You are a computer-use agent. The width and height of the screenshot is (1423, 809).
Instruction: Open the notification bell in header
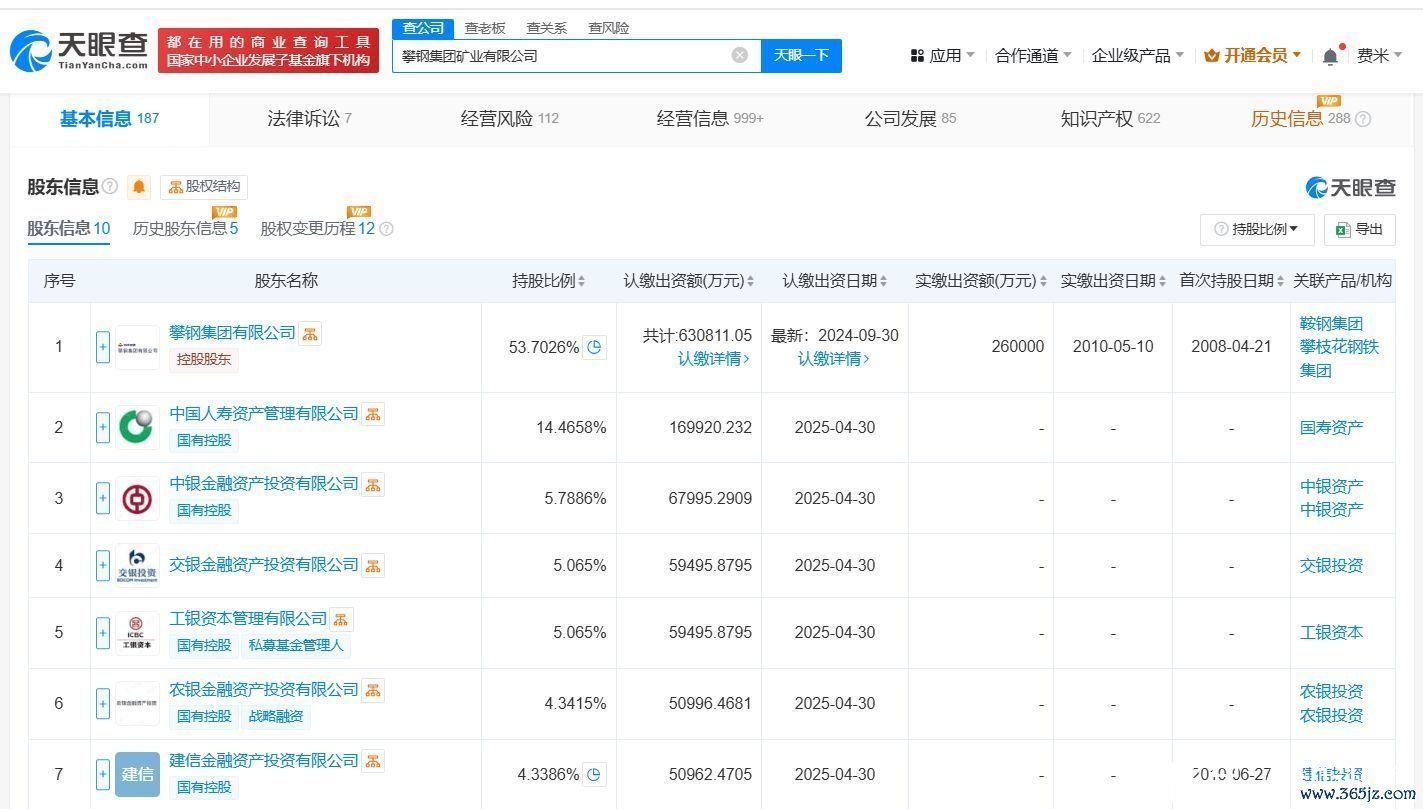[x=1330, y=56]
